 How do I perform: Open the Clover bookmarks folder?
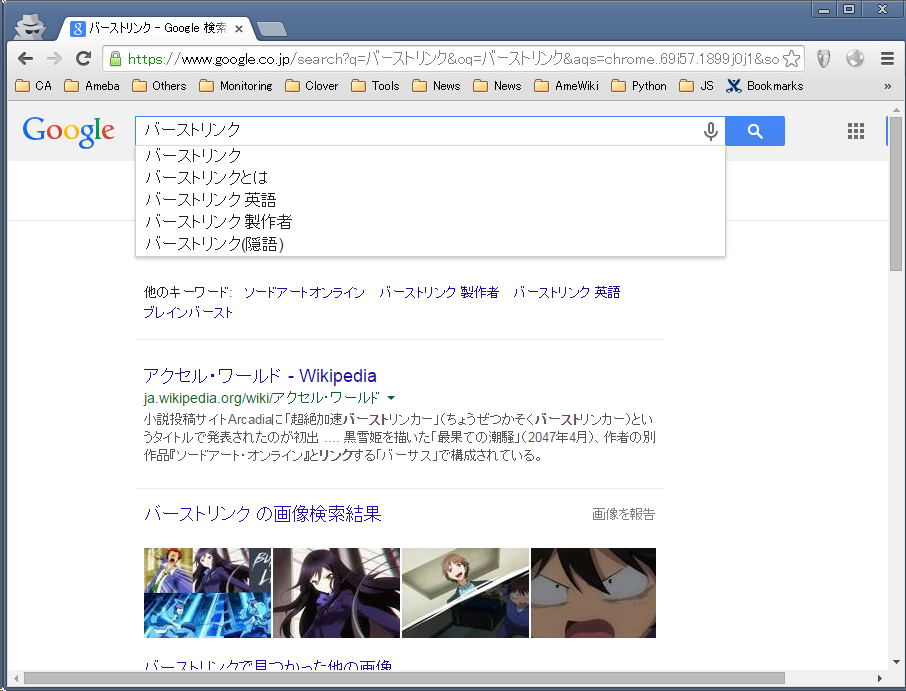pyautogui.click(x=311, y=86)
